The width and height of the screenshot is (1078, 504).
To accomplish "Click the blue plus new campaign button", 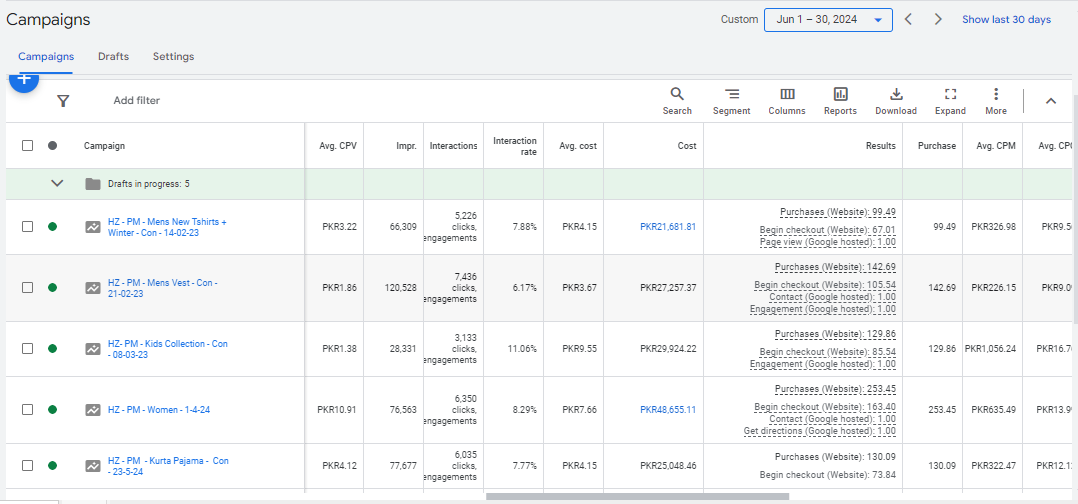I will (23, 81).
